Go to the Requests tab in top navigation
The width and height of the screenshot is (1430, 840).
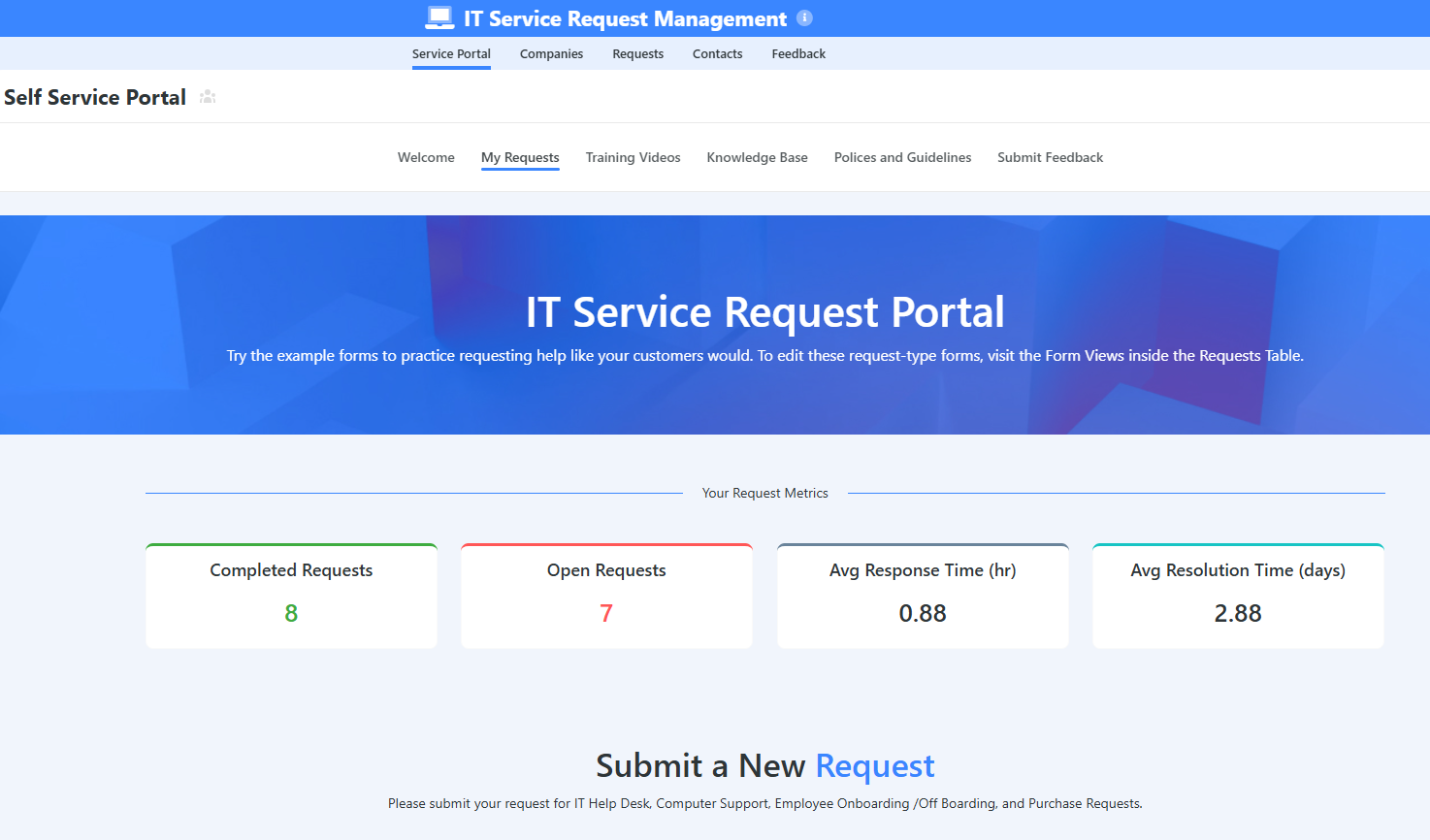pos(637,54)
